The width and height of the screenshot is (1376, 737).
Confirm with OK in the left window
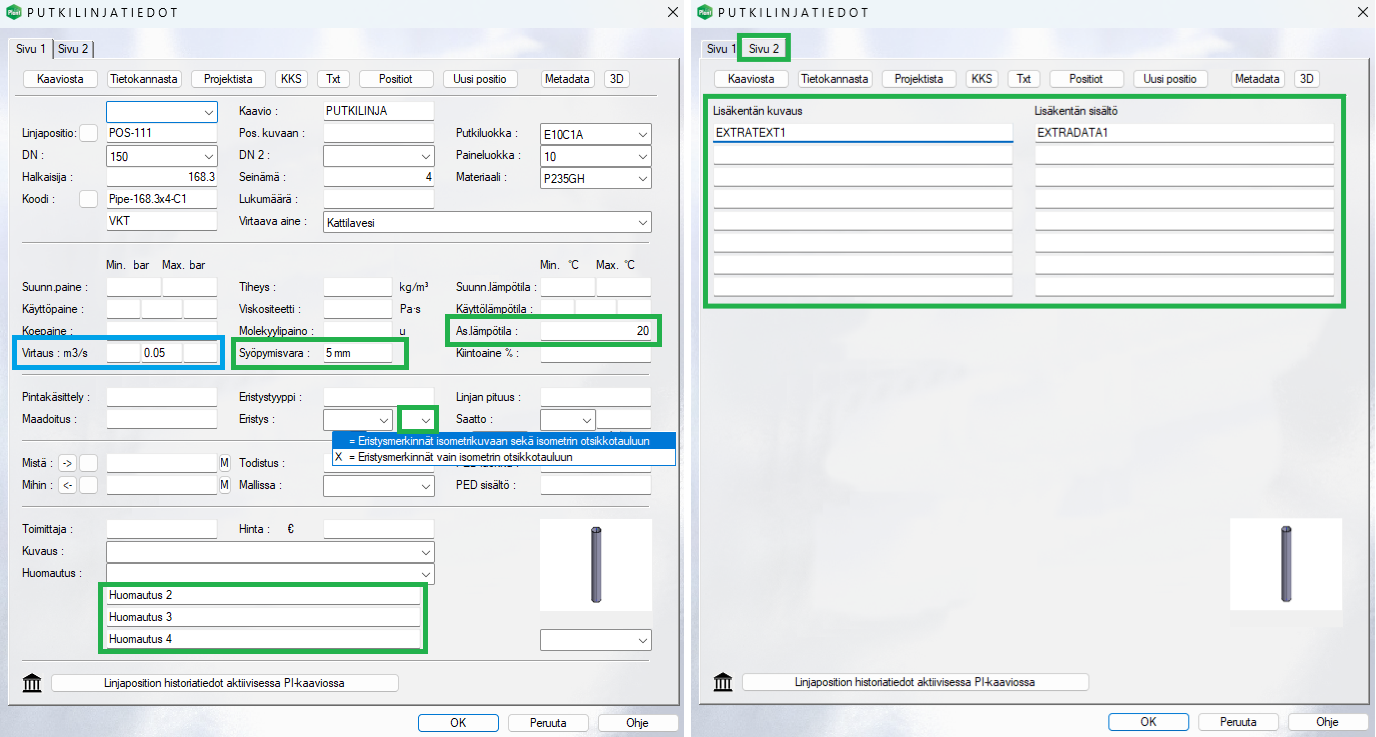pos(458,723)
